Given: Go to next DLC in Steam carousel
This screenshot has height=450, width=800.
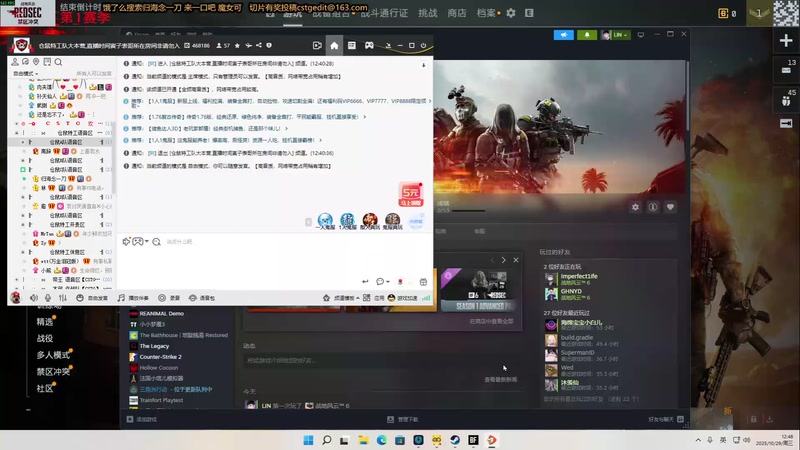Looking at the screenshot, I should pyautogui.click(x=504, y=260).
